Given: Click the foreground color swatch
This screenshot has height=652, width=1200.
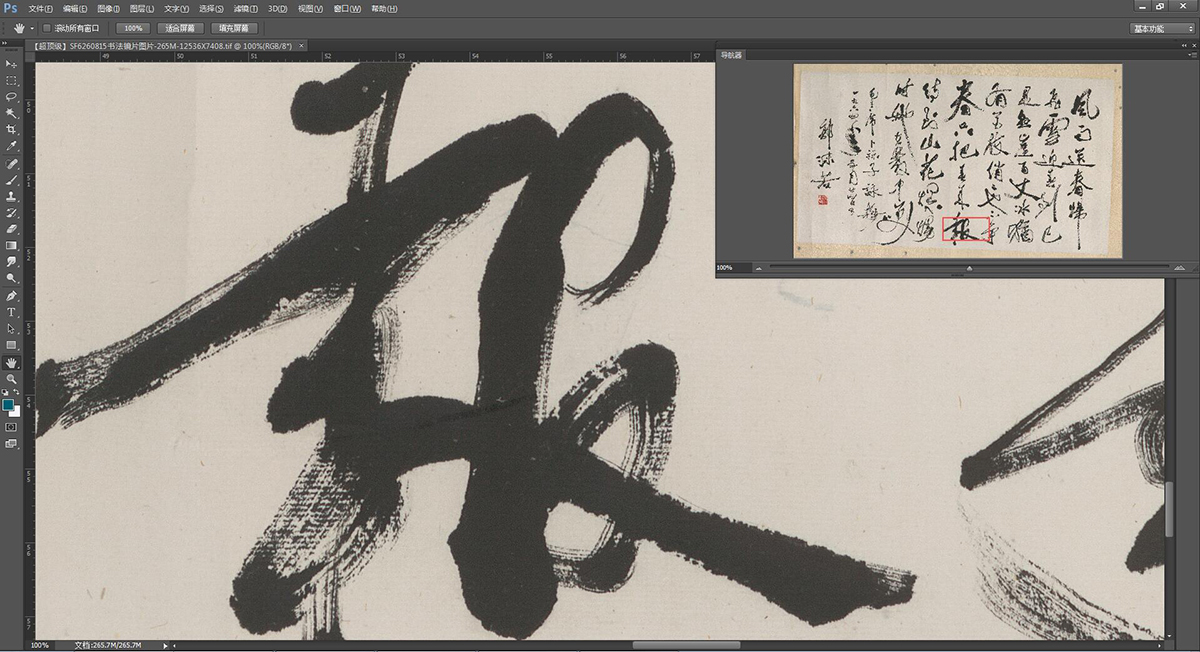Looking at the screenshot, I should coord(8,405).
